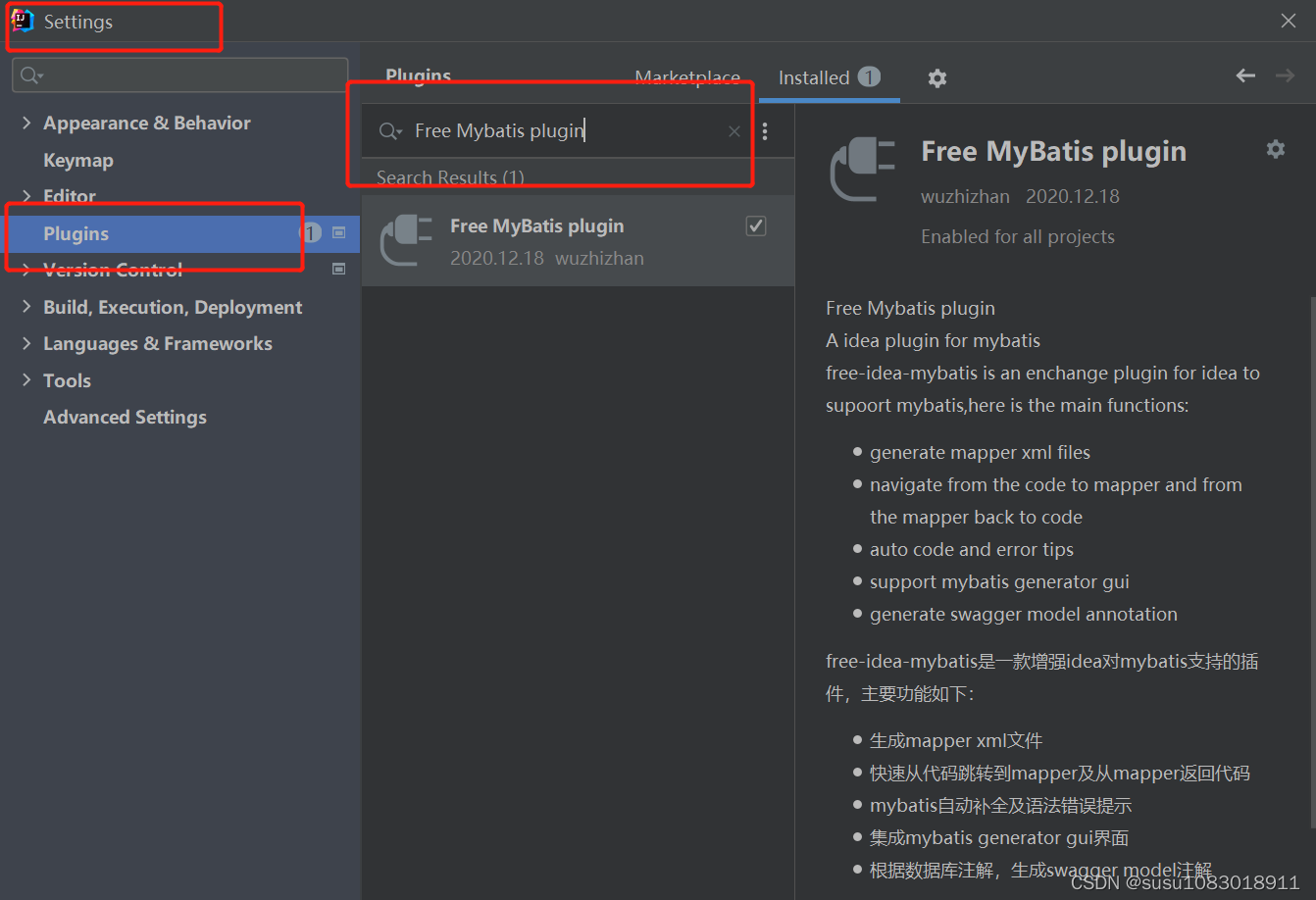Expand Appearance & Behavior section
1316x900 pixels.
(26, 123)
